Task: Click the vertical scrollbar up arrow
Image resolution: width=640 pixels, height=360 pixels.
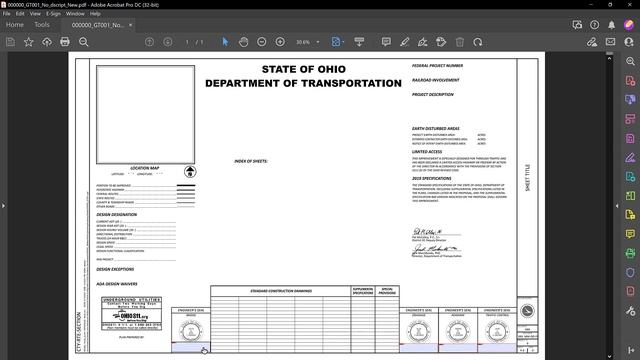Action: 609,58
